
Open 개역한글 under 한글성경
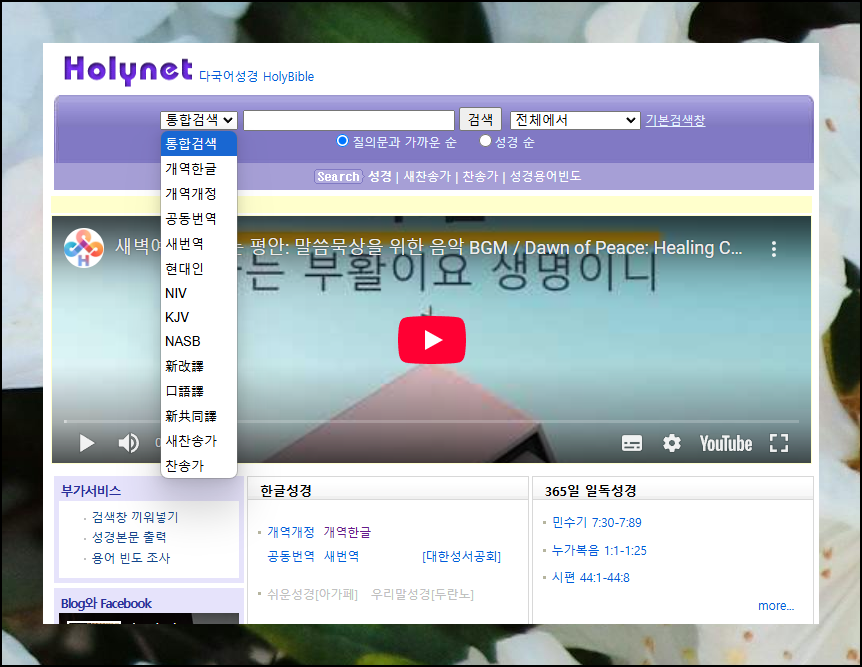pos(347,532)
